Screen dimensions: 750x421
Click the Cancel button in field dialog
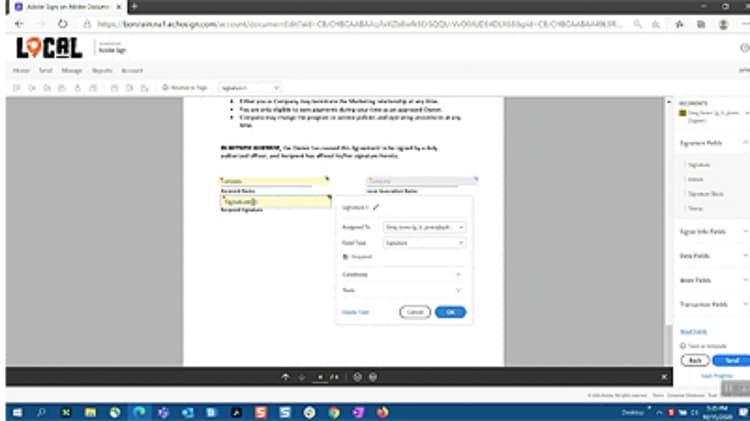click(415, 312)
